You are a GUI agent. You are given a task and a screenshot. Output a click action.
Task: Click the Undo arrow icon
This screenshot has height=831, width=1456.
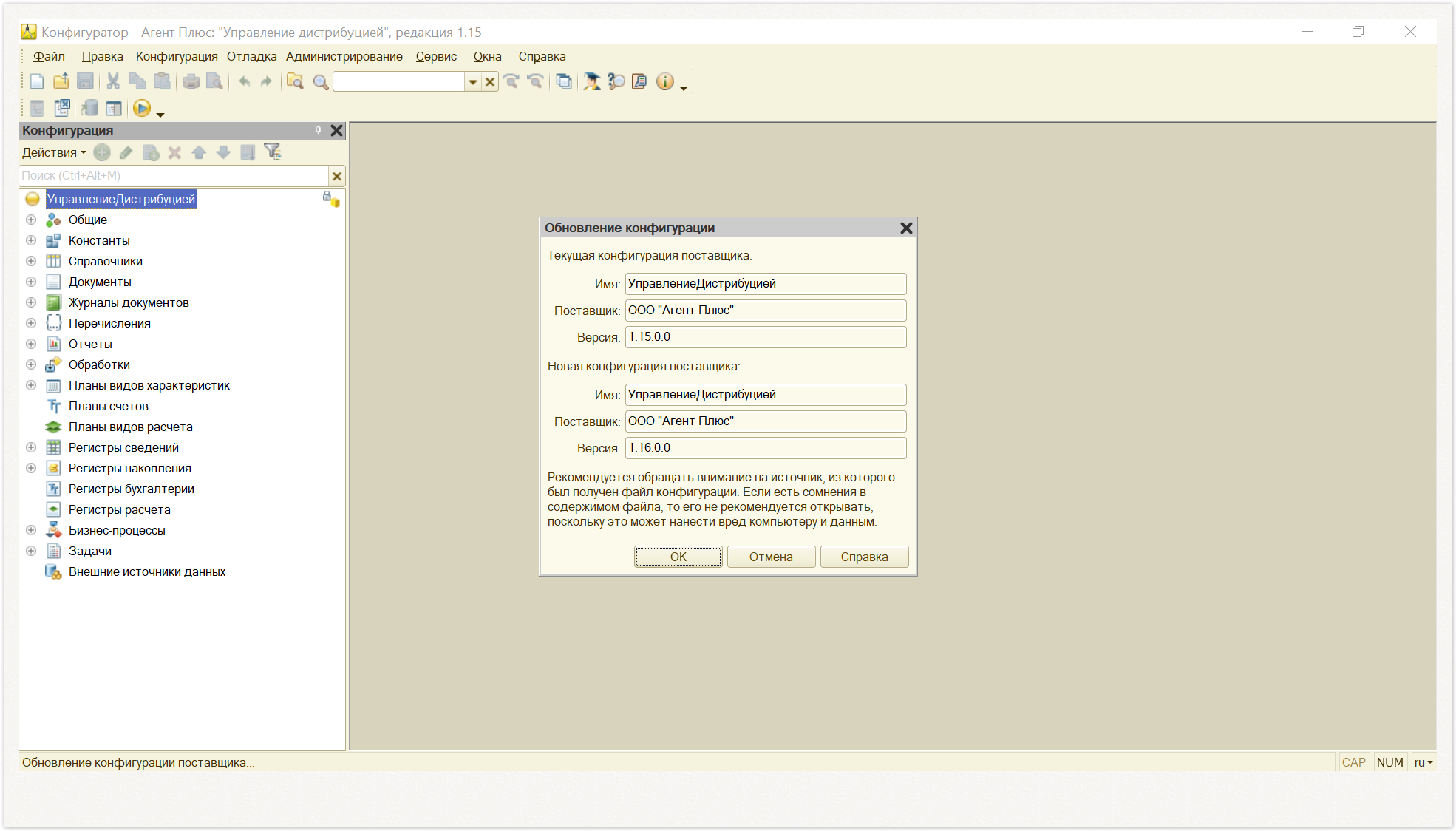(x=244, y=82)
